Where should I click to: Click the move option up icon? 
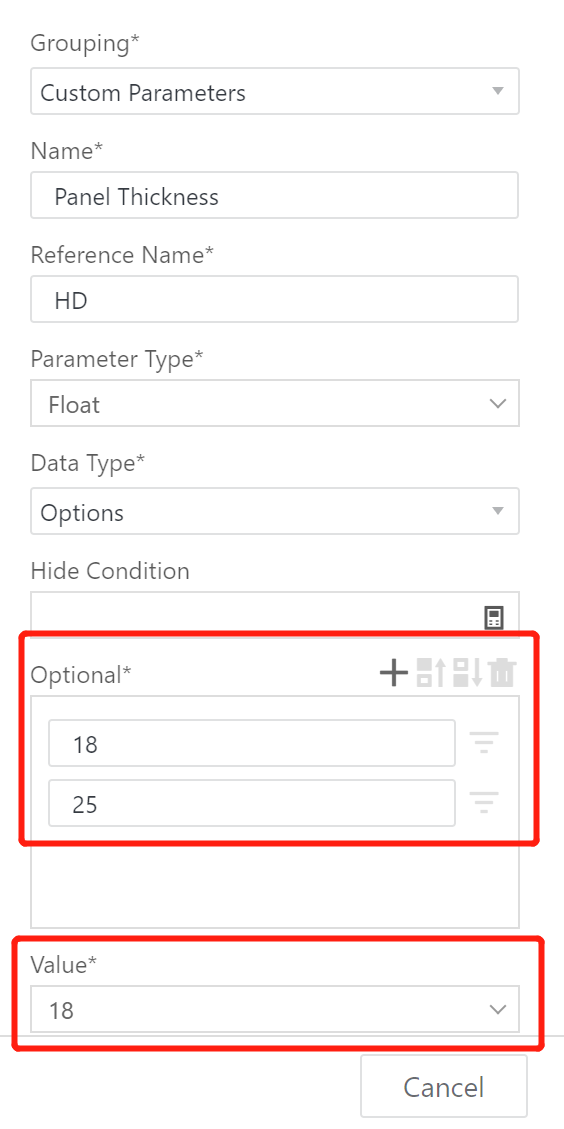coord(431,673)
